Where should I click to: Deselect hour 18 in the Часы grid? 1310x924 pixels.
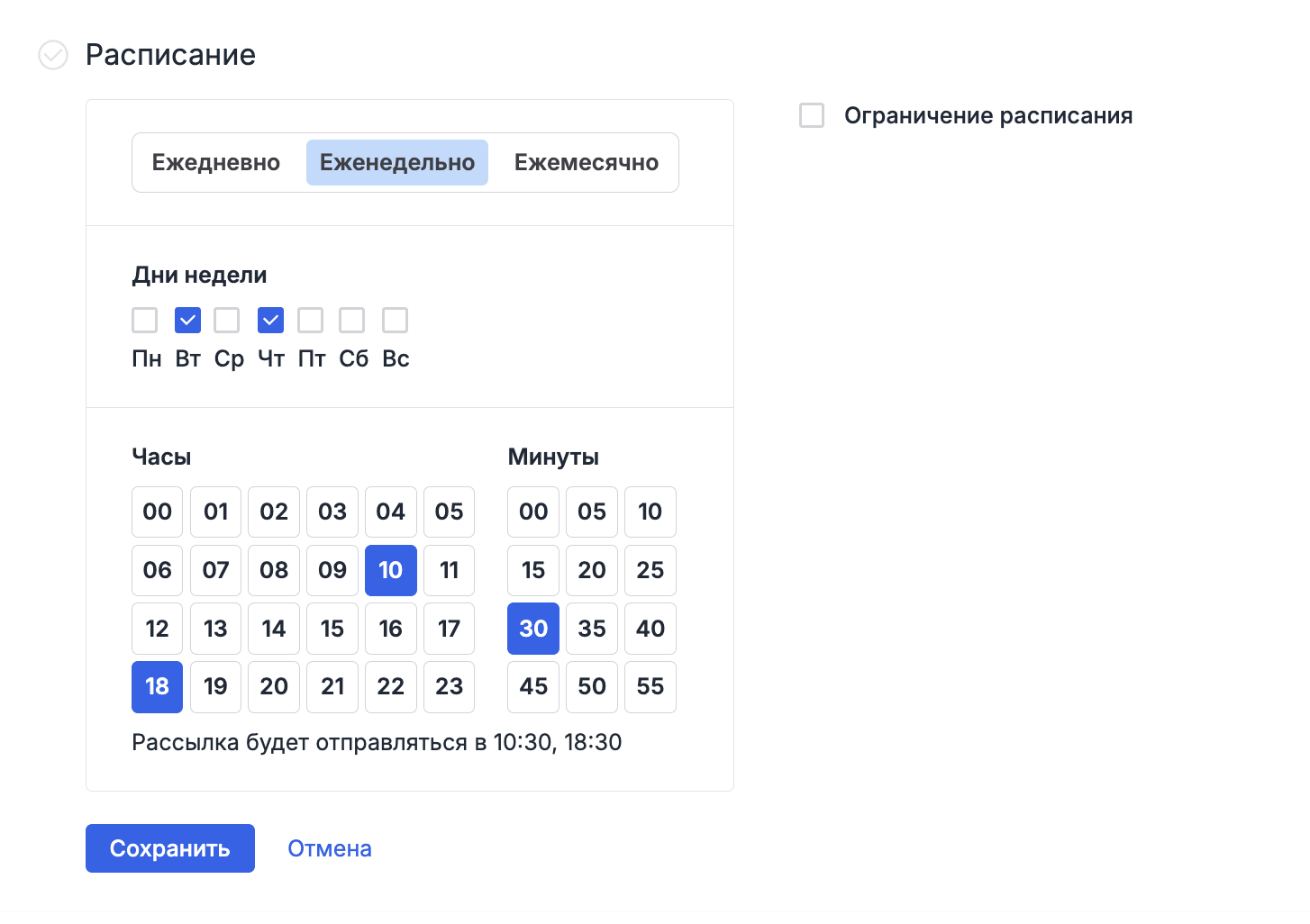tap(157, 686)
